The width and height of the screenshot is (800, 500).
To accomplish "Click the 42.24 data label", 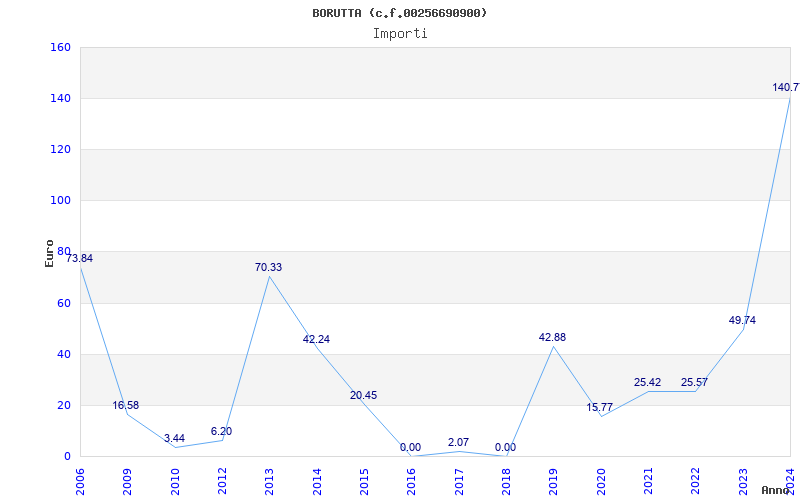I will click(316, 339).
